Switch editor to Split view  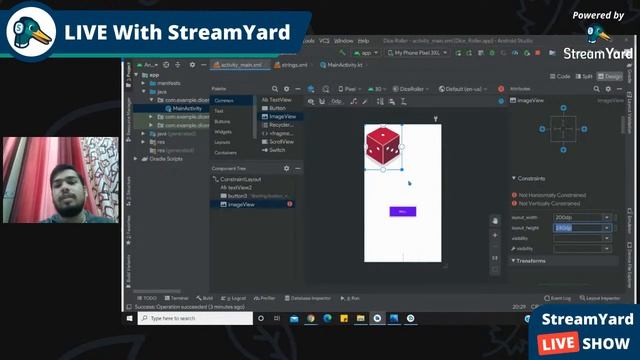(x=584, y=76)
